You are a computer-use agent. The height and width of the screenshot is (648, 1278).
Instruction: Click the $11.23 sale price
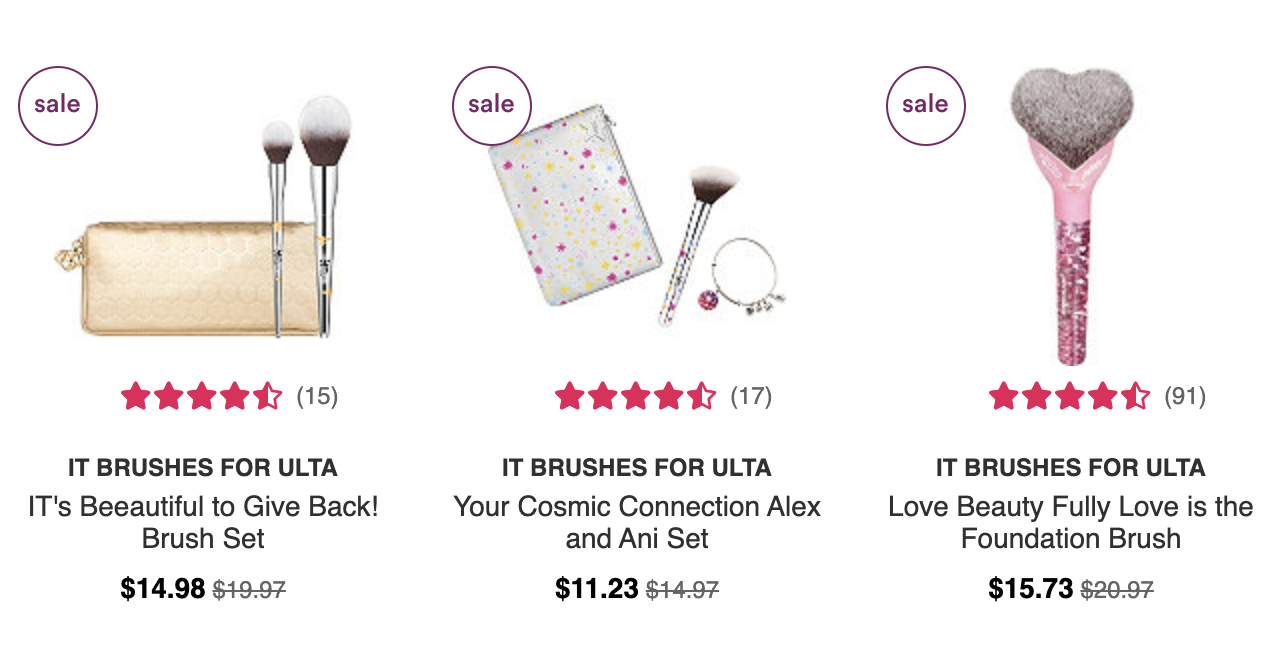tap(597, 589)
